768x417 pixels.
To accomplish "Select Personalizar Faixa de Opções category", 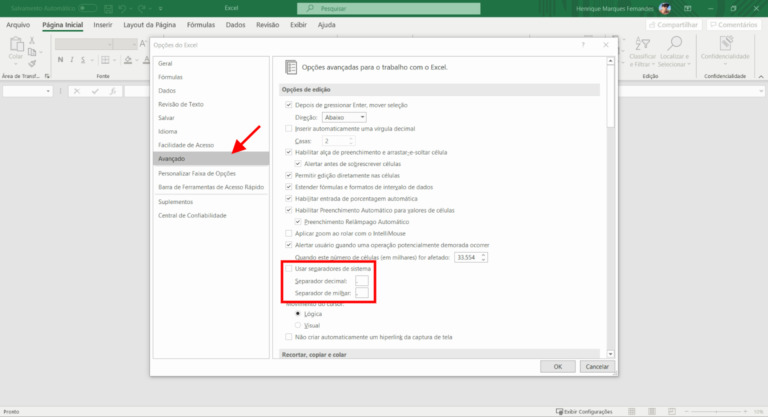I will tap(196, 173).
